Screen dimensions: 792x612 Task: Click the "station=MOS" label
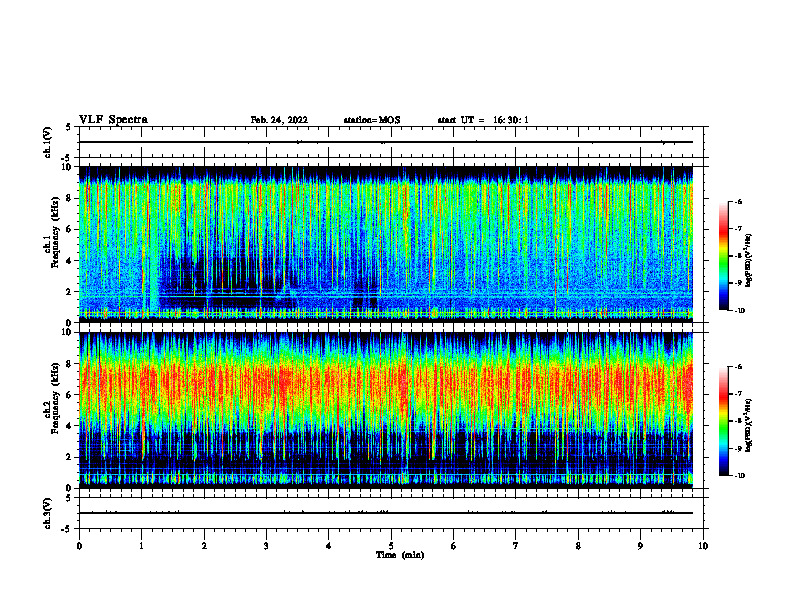point(372,120)
